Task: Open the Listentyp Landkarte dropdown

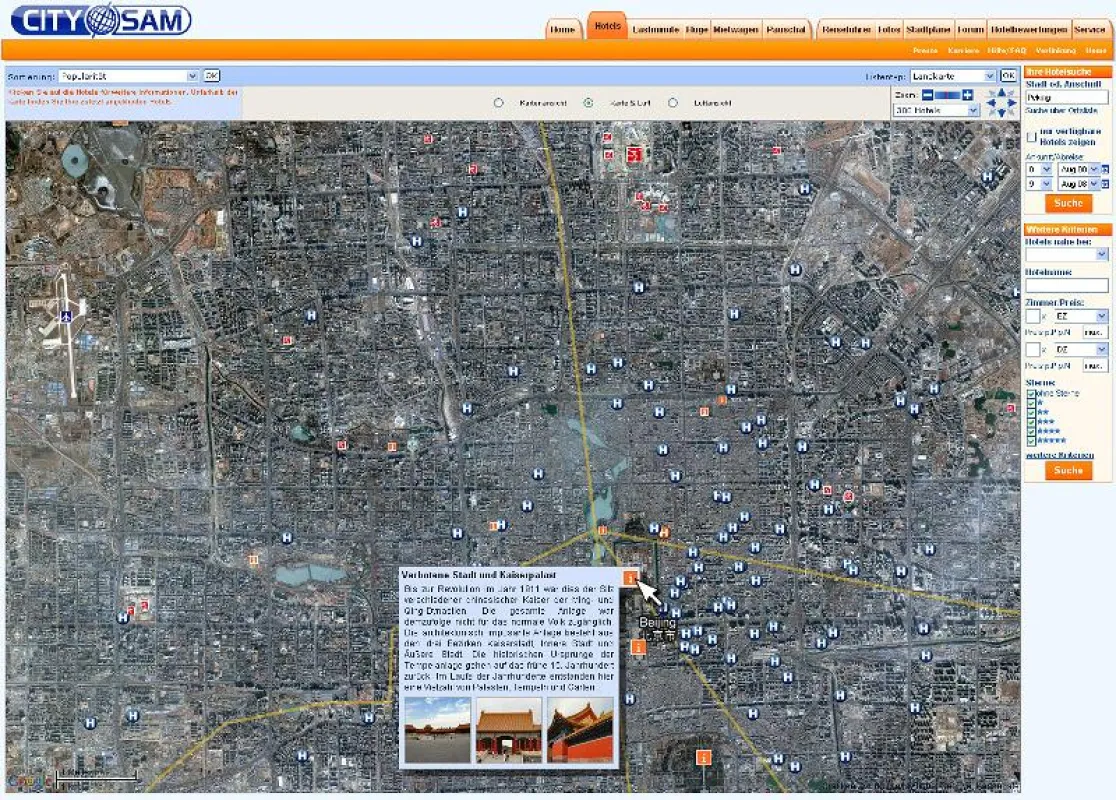Action: pos(952,75)
